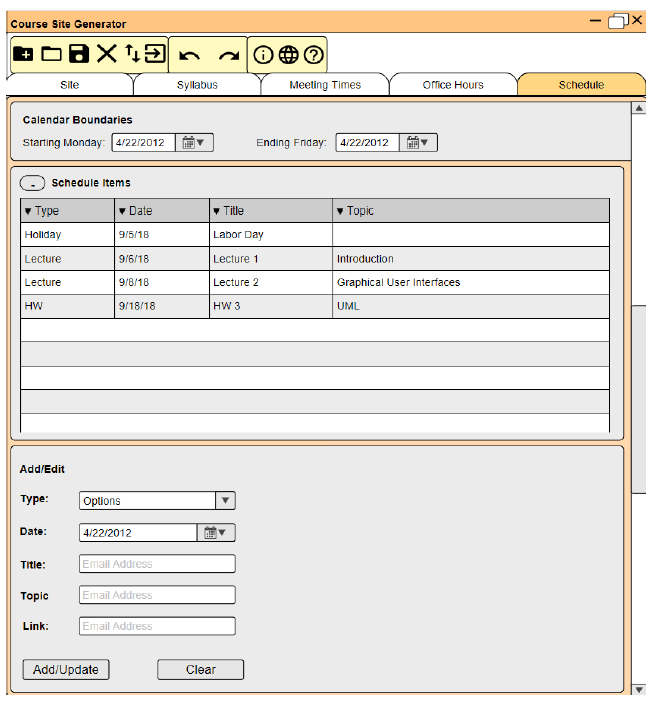This screenshot has height=702, width=660.
Task: Click the UML topic cell
Action: tap(471, 306)
